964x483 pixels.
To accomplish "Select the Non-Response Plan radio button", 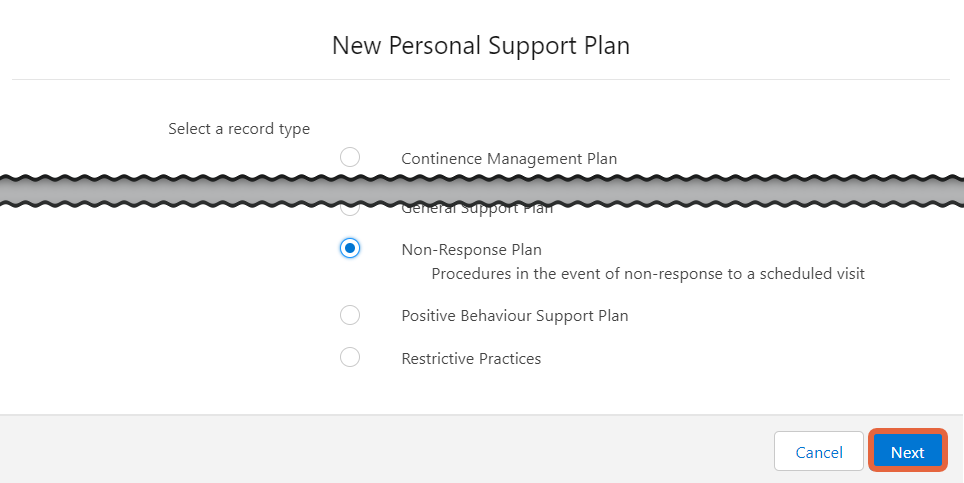I will (x=350, y=248).
